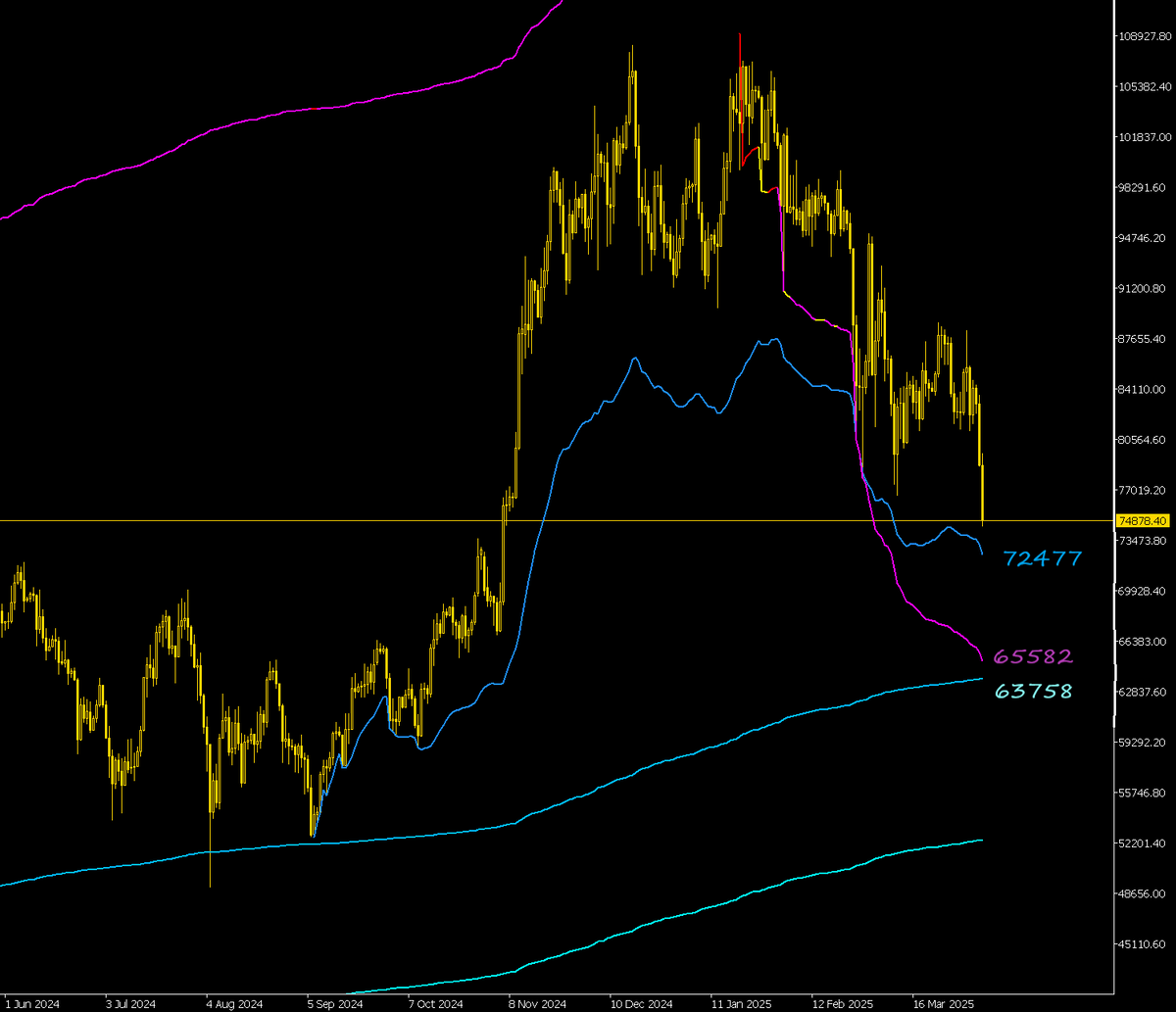Click price axis label 105382.40
Viewport: 1176px width, 1012px height.
[x=1145, y=87]
